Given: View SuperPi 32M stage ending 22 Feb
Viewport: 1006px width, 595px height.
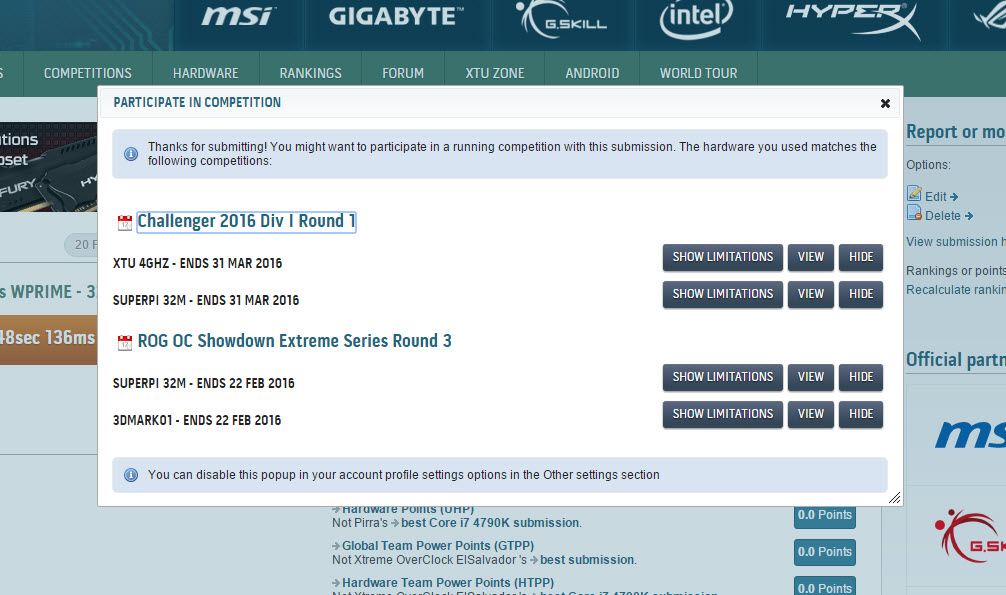Looking at the screenshot, I should tap(810, 377).
